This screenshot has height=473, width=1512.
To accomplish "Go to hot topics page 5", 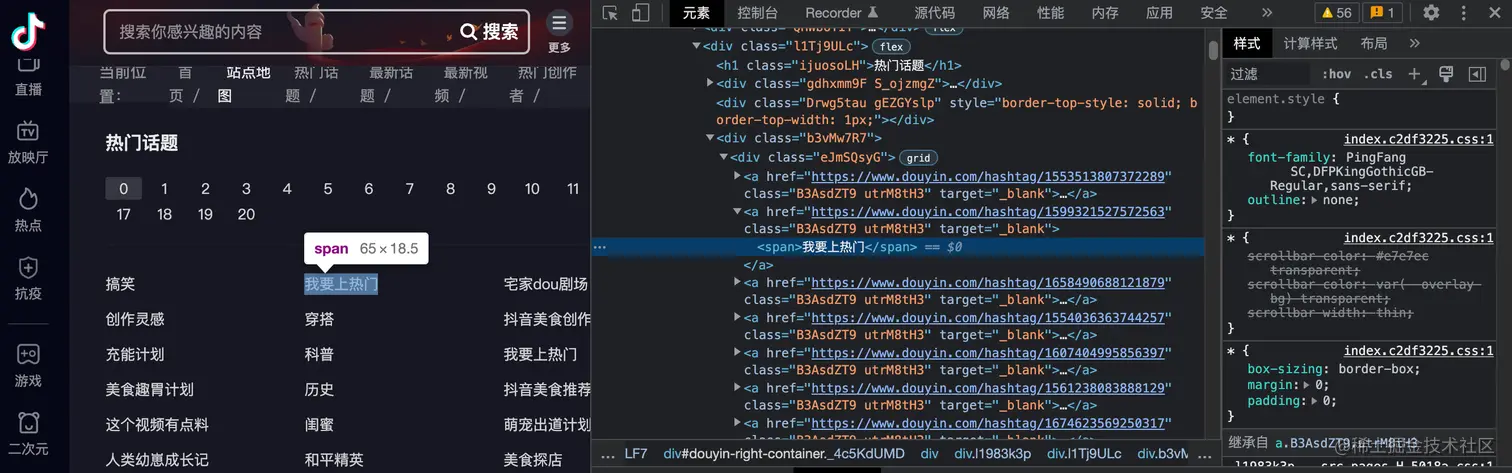I will (327, 189).
